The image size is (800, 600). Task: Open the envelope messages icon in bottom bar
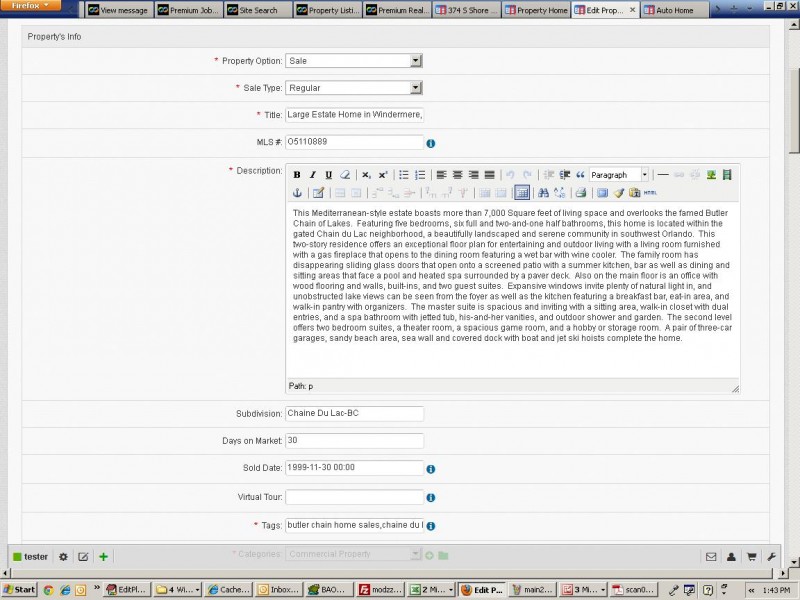(711, 557)
